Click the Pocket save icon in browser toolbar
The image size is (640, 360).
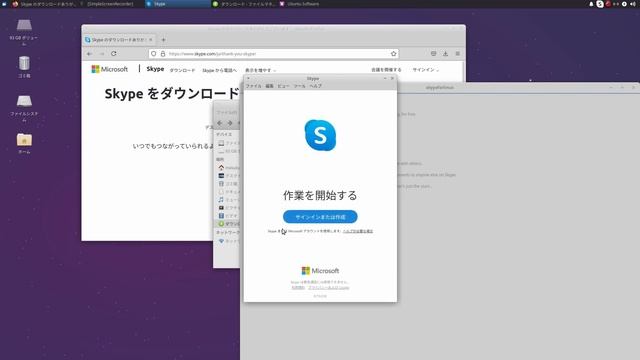click(433, 54)
